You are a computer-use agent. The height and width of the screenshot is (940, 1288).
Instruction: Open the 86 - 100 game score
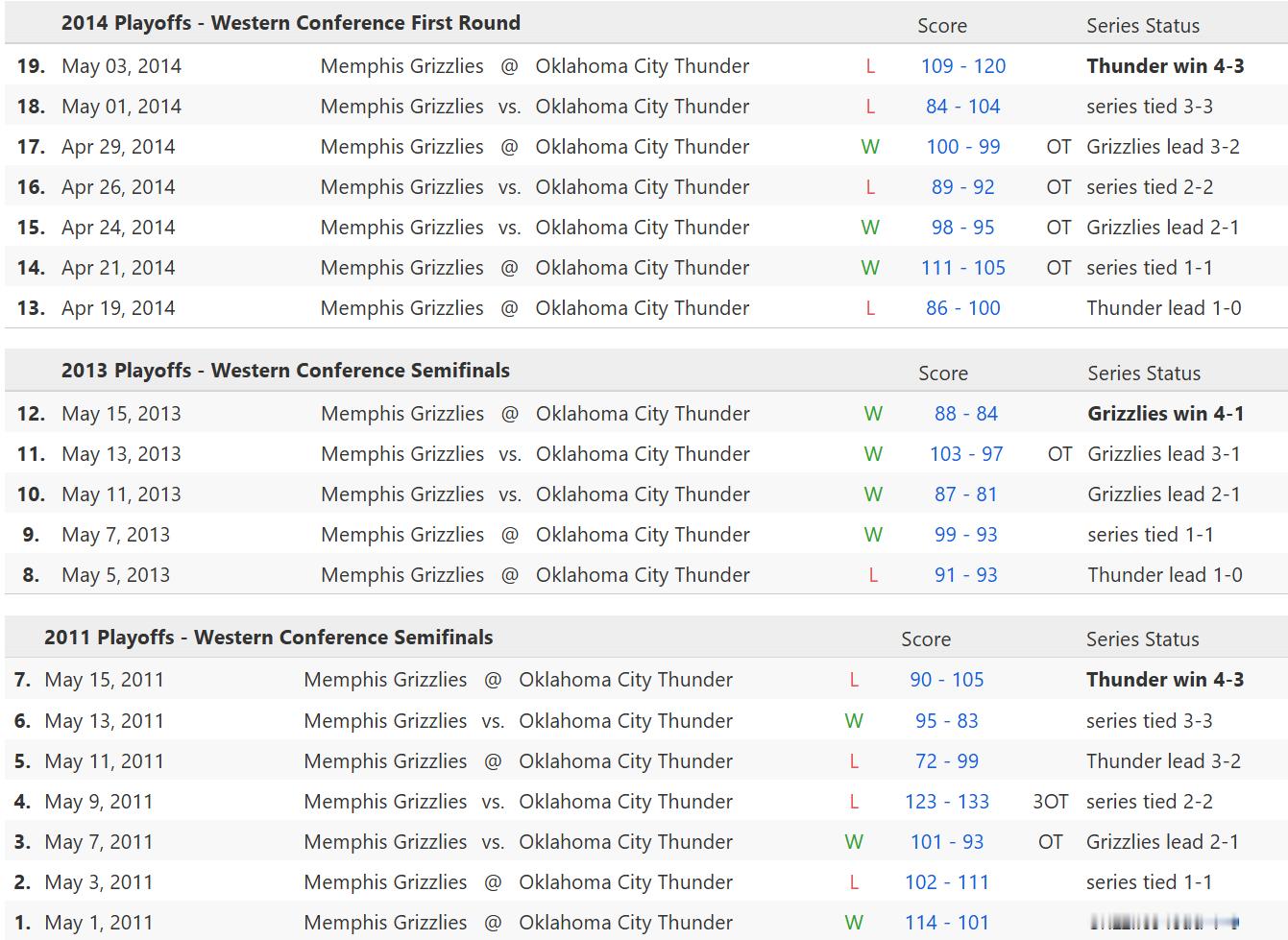(x=962, y=308)
